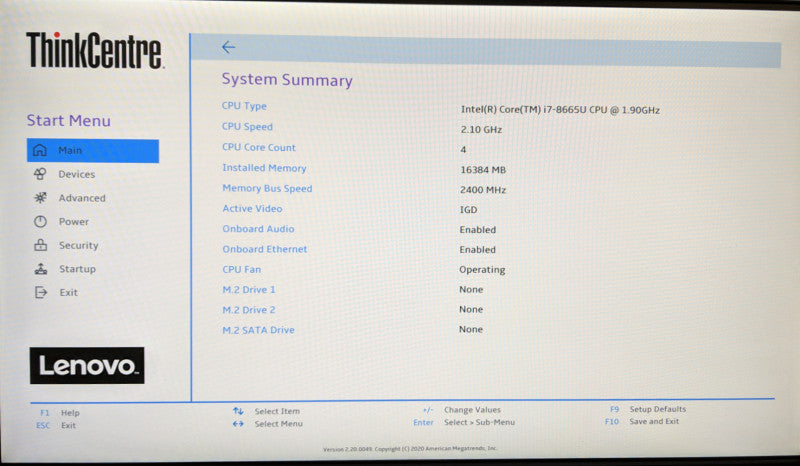Click the Operating value
This screenshot has height=466, width=800.
[482, 269]
